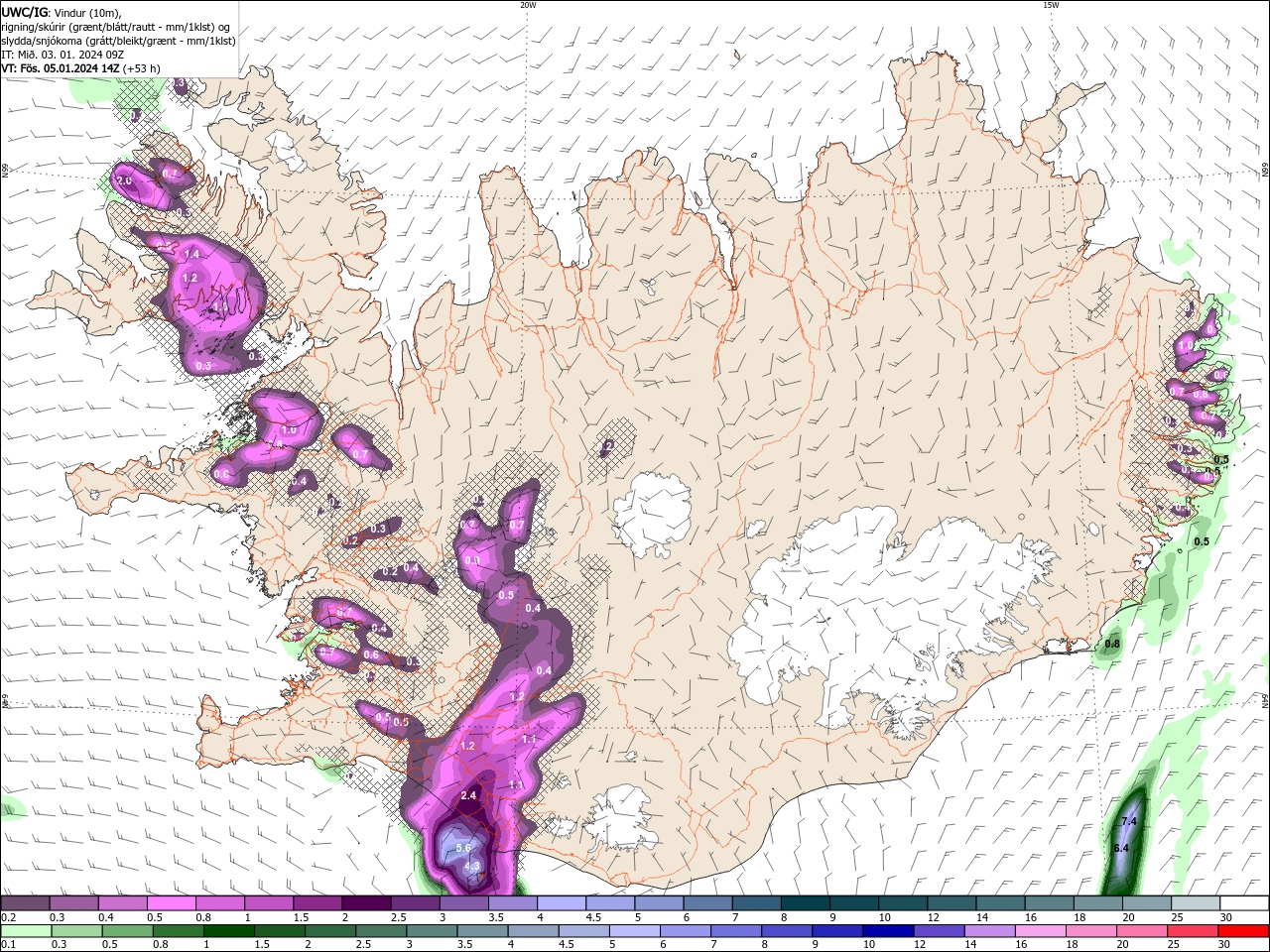Pick upper legend swatch between 2 and 2.5

(365, 903)
